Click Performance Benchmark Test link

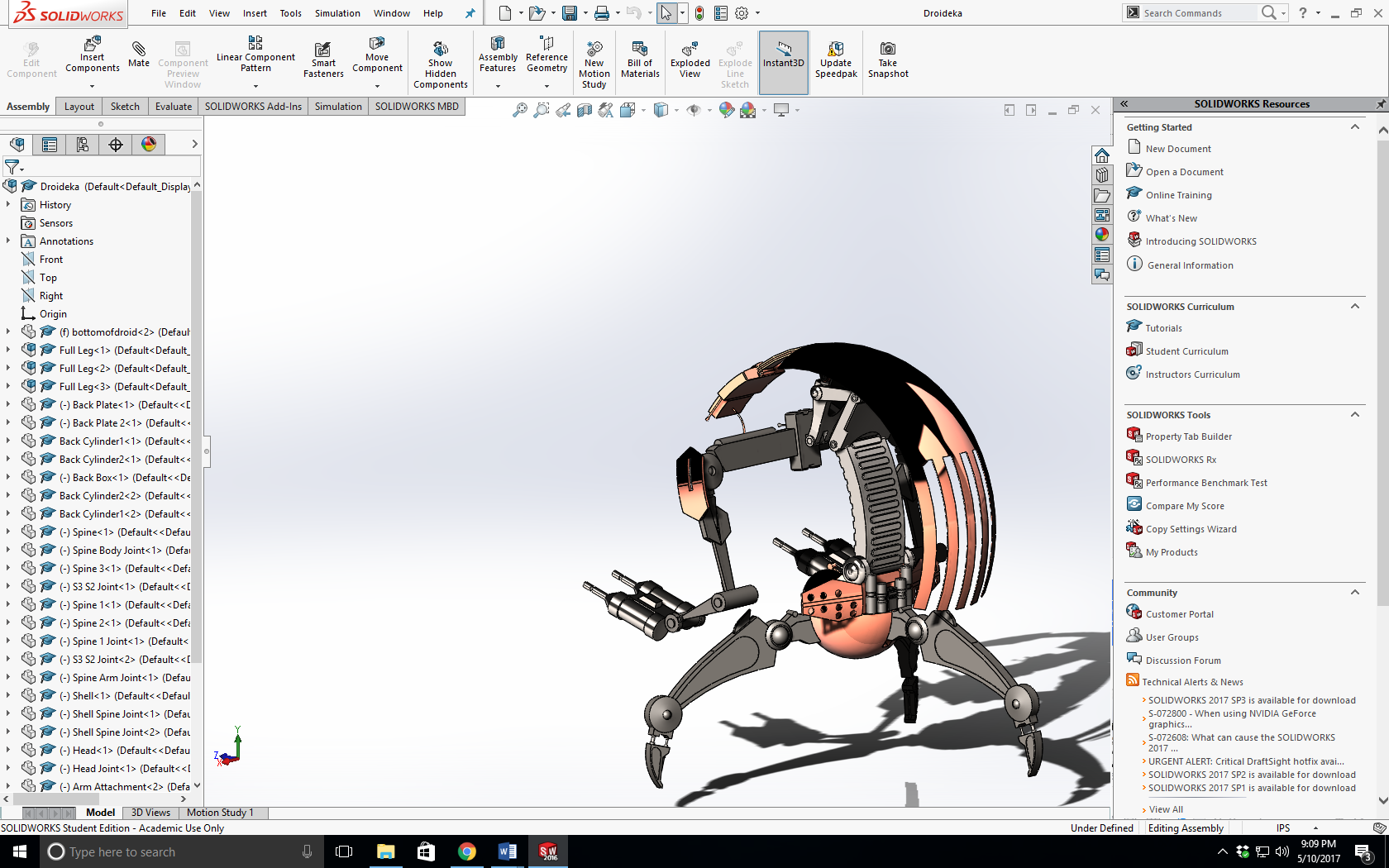click(1206, 483)
